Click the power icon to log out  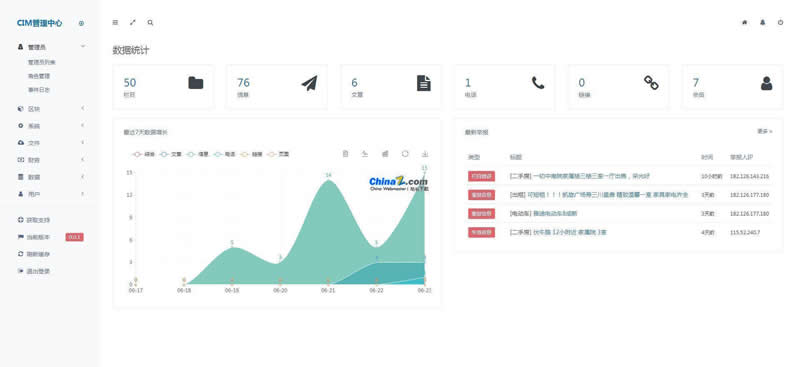coord(781,22)
